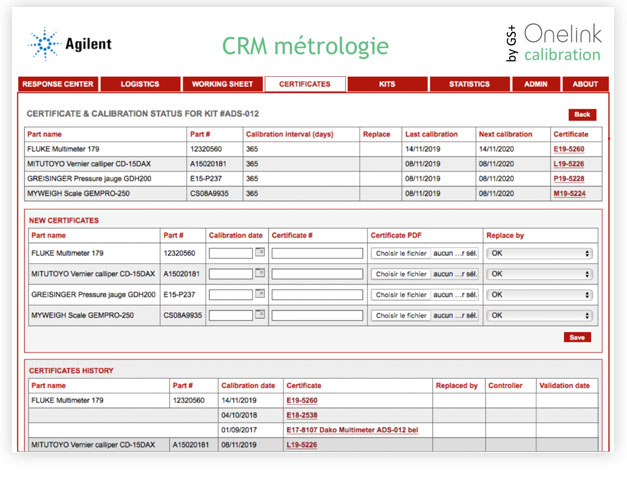Open E19-5260 in certificates history
This screenshot has height=498, width=627.
(x=302, y=400)
